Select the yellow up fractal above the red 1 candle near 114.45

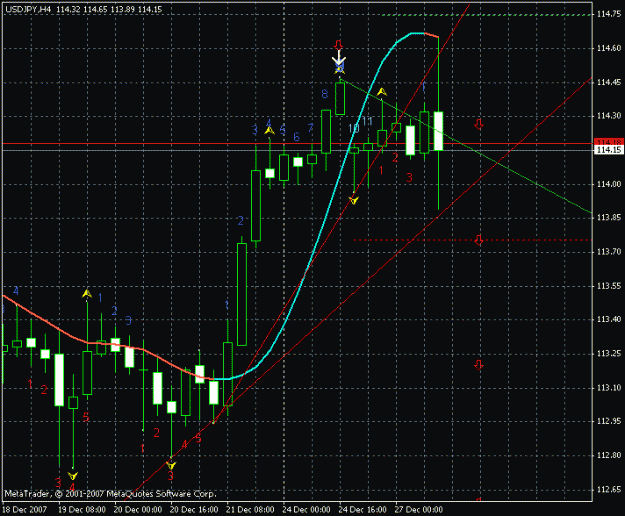[382, 92]
